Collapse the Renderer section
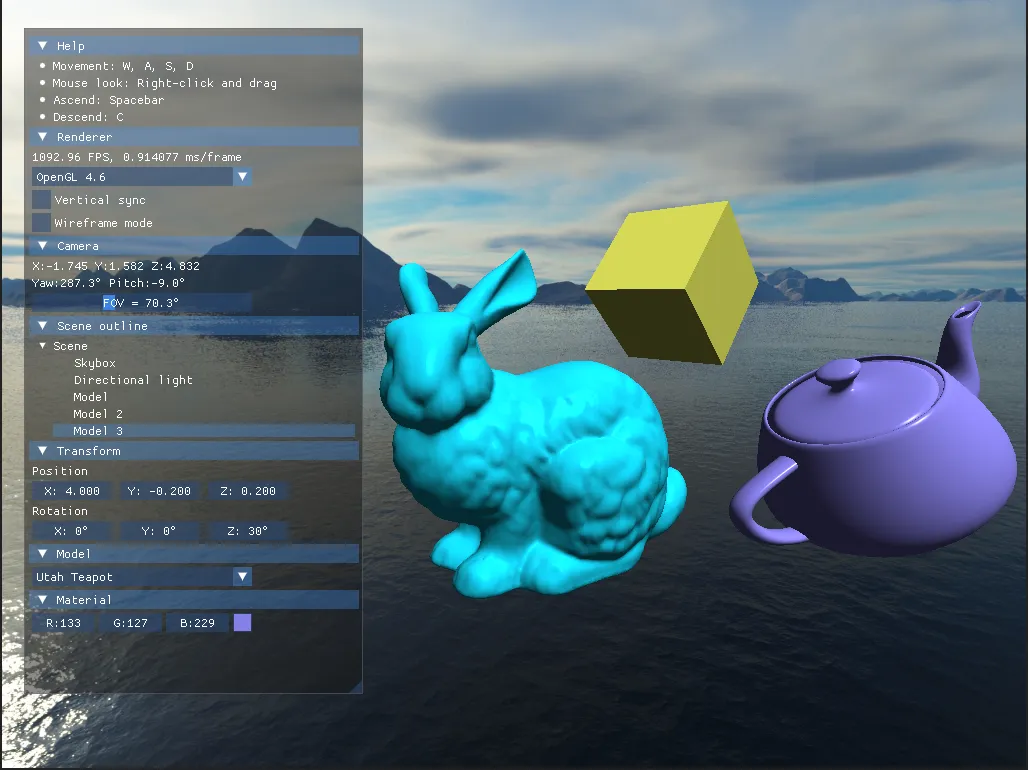Viewport: 1028px width, 770px height. 41,136
